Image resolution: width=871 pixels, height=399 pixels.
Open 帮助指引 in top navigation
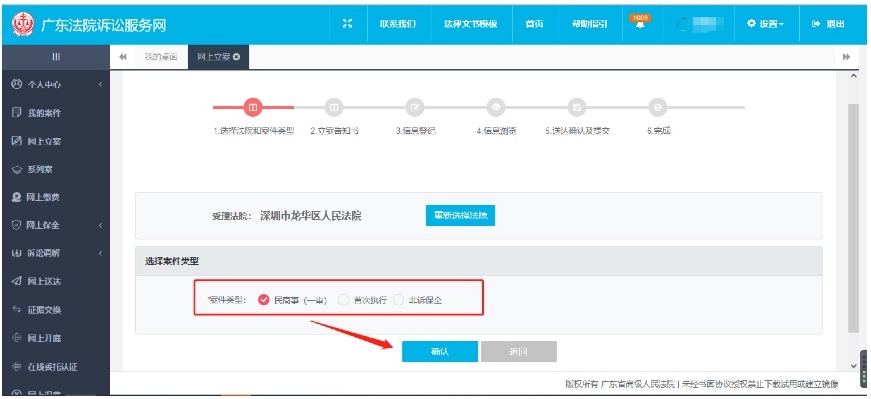(x=589, y=24)
